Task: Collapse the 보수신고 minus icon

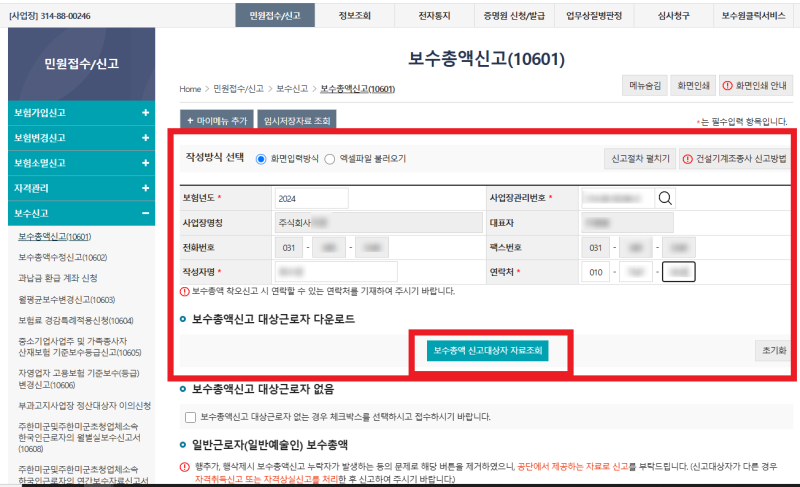Action: [145, 213]
